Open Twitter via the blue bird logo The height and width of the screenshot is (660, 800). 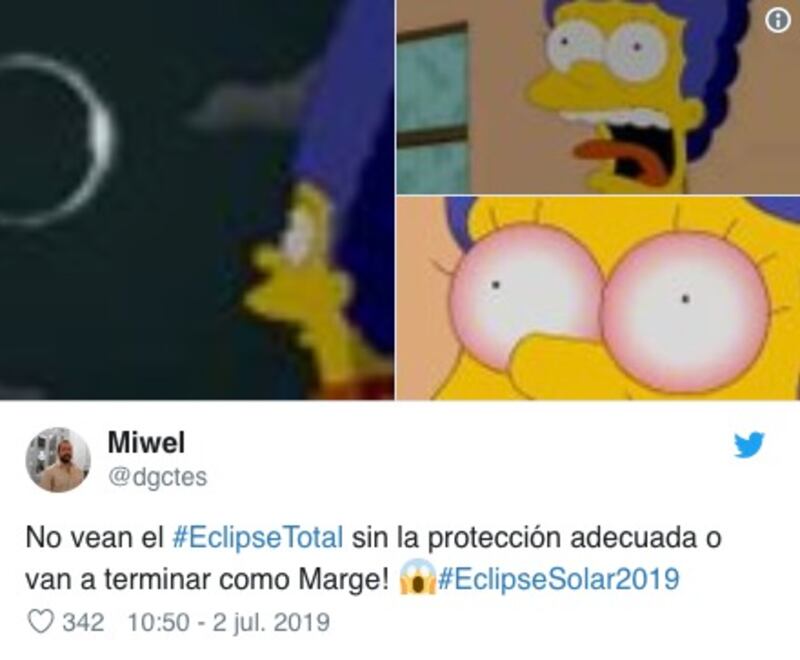coord(749,445)
